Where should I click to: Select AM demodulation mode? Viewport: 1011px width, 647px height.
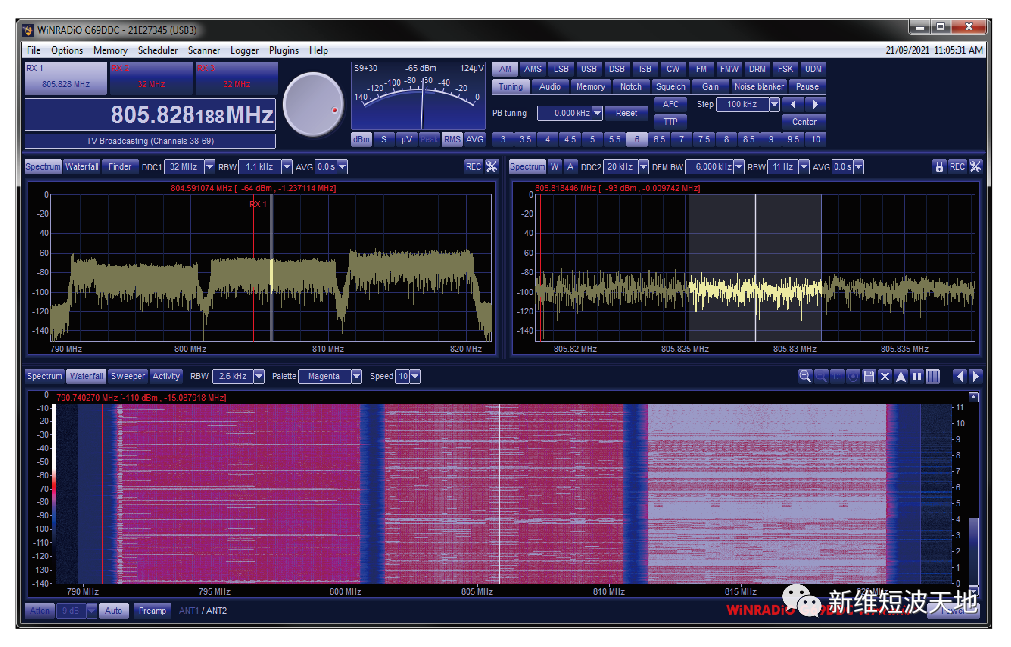pyautogui.click(x=506, y=69)
